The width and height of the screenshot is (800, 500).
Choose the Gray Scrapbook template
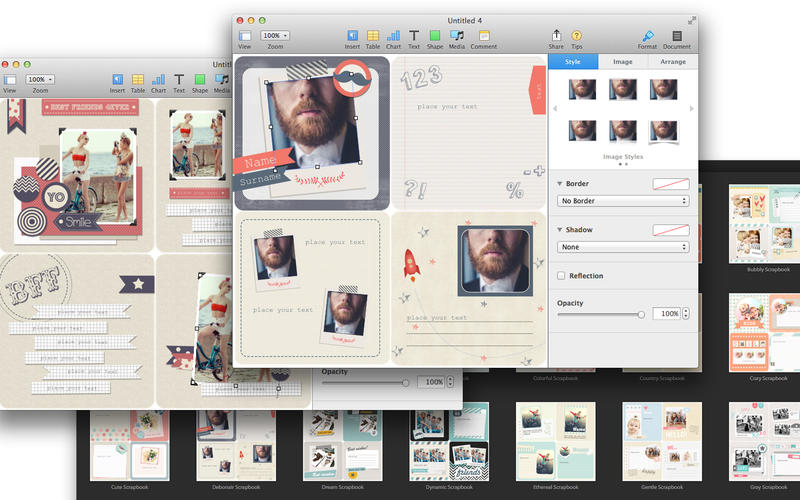pos(764,442)
